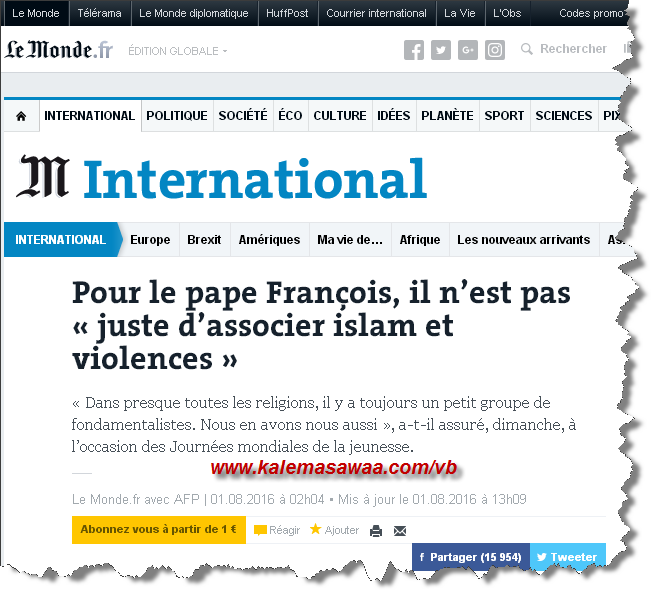Open Le Monde's Twitter page icon
Image resolution: width=651 pixels, height=590 pixels.
[x=441, y=50]
